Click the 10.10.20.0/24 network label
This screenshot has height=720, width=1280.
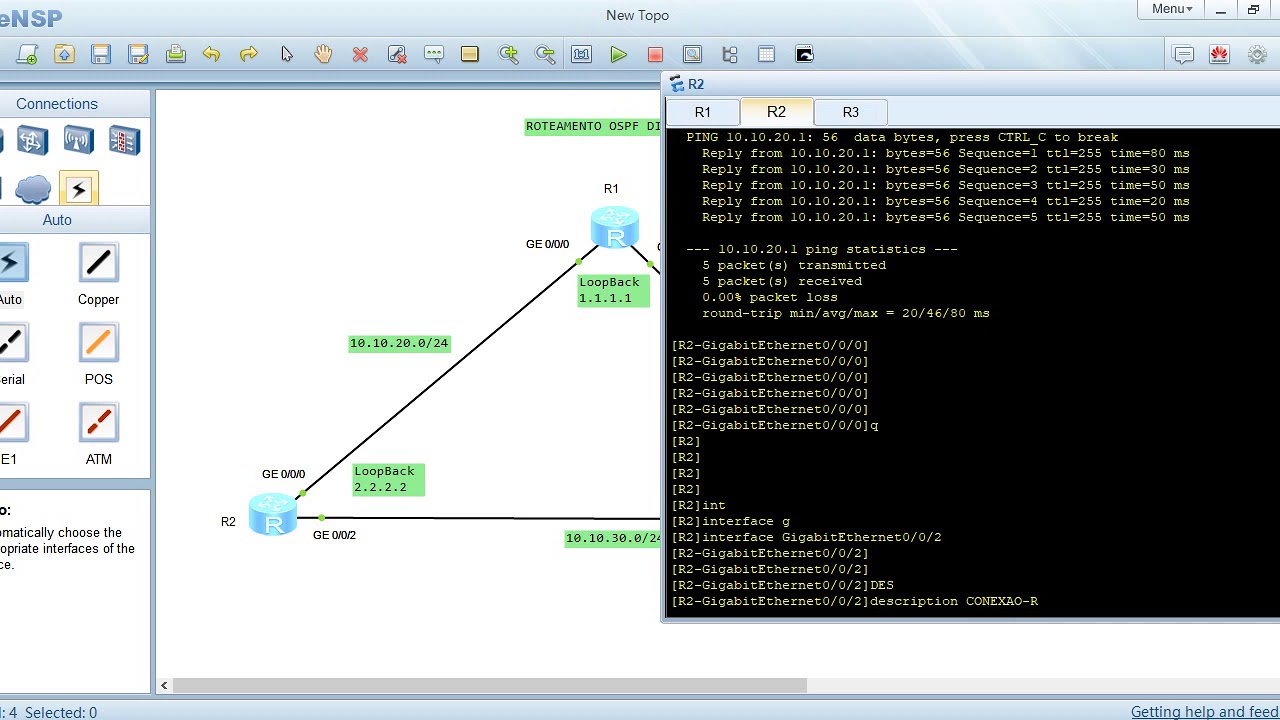pyautogui.click(x=399, y=343)
